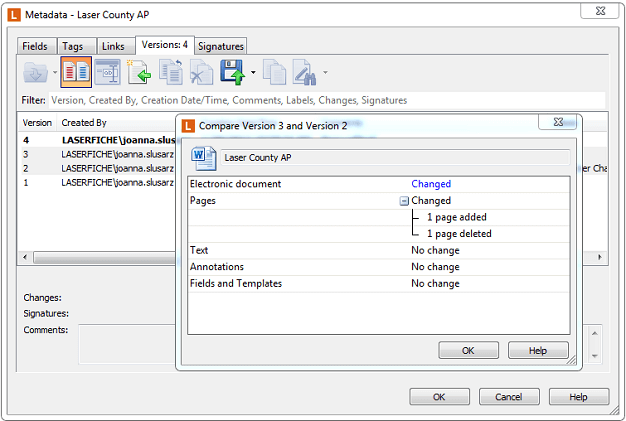This screenshot has height=421, width=626.
Task: Click the revert to version icon with green arrow
Action: click(x=139, y=72)
